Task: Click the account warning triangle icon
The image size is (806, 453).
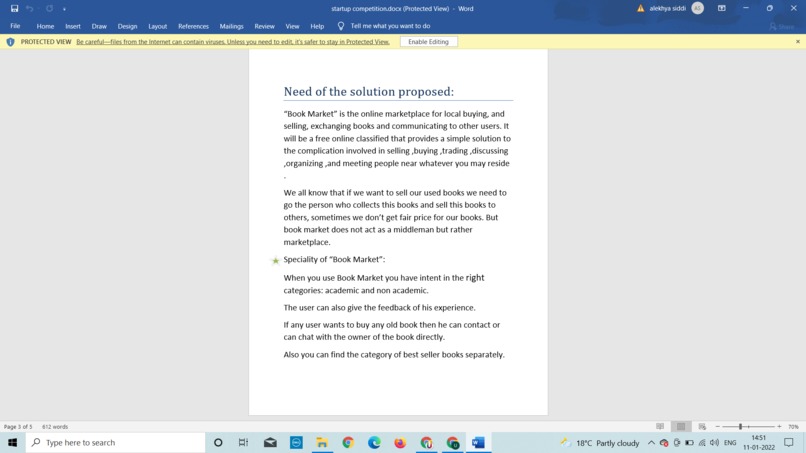Action: [x=640, y=8]
